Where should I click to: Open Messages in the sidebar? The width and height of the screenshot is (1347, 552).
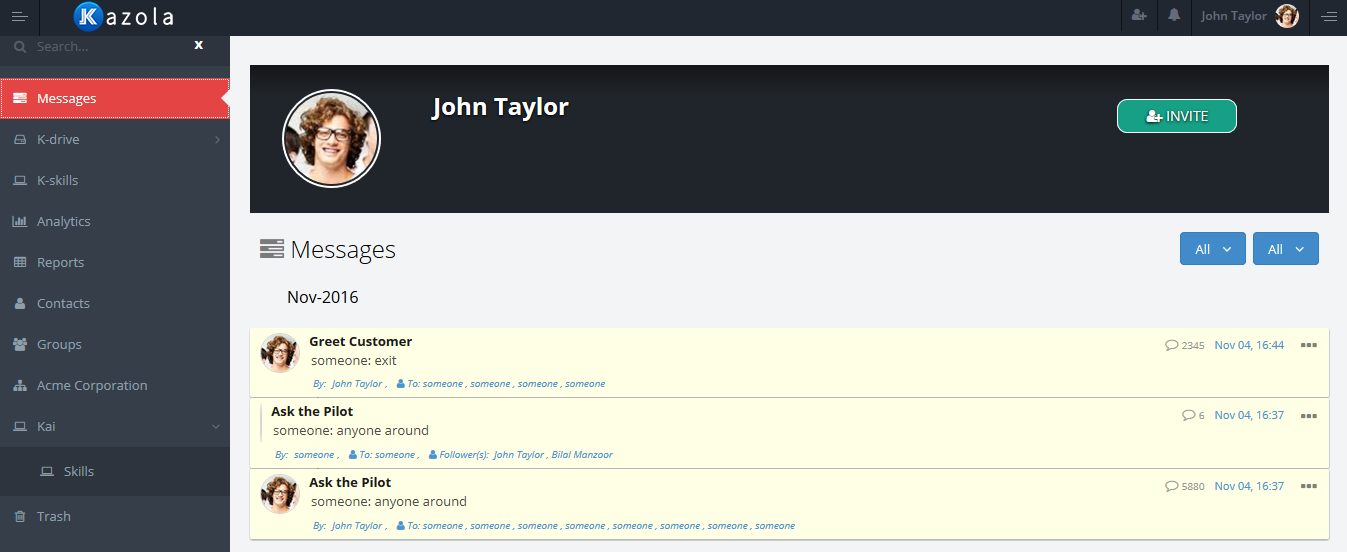click(115, 98)
